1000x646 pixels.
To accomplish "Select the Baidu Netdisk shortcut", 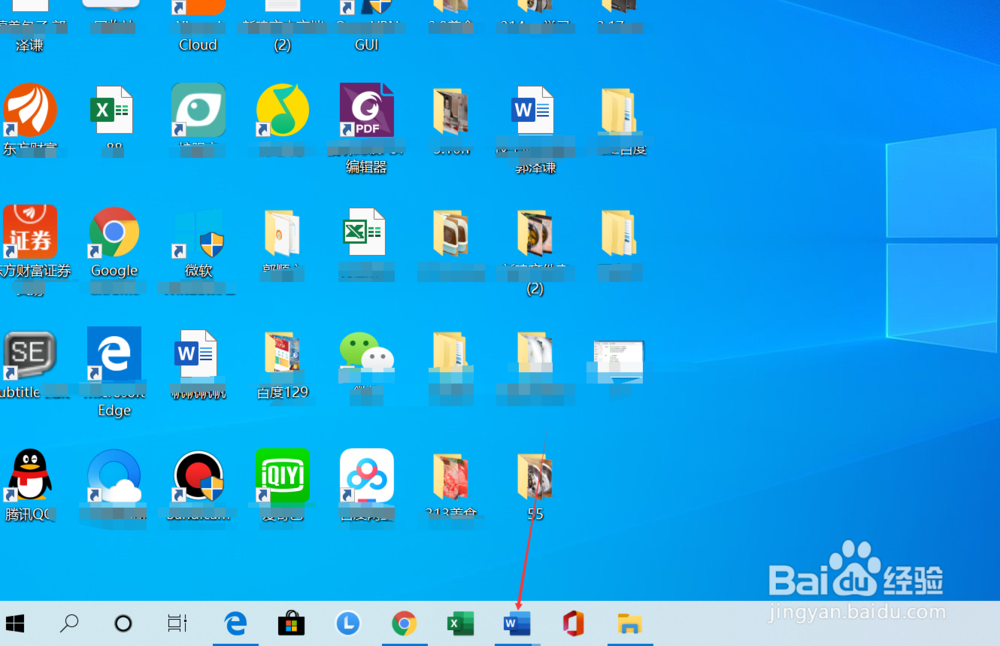I will tap(367, 475).
